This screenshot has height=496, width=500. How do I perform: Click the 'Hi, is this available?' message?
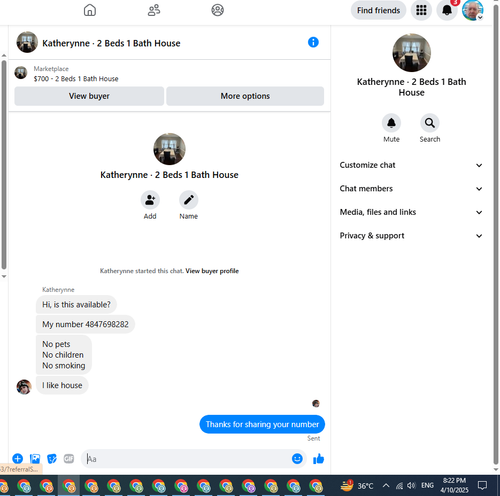(76, 305)
